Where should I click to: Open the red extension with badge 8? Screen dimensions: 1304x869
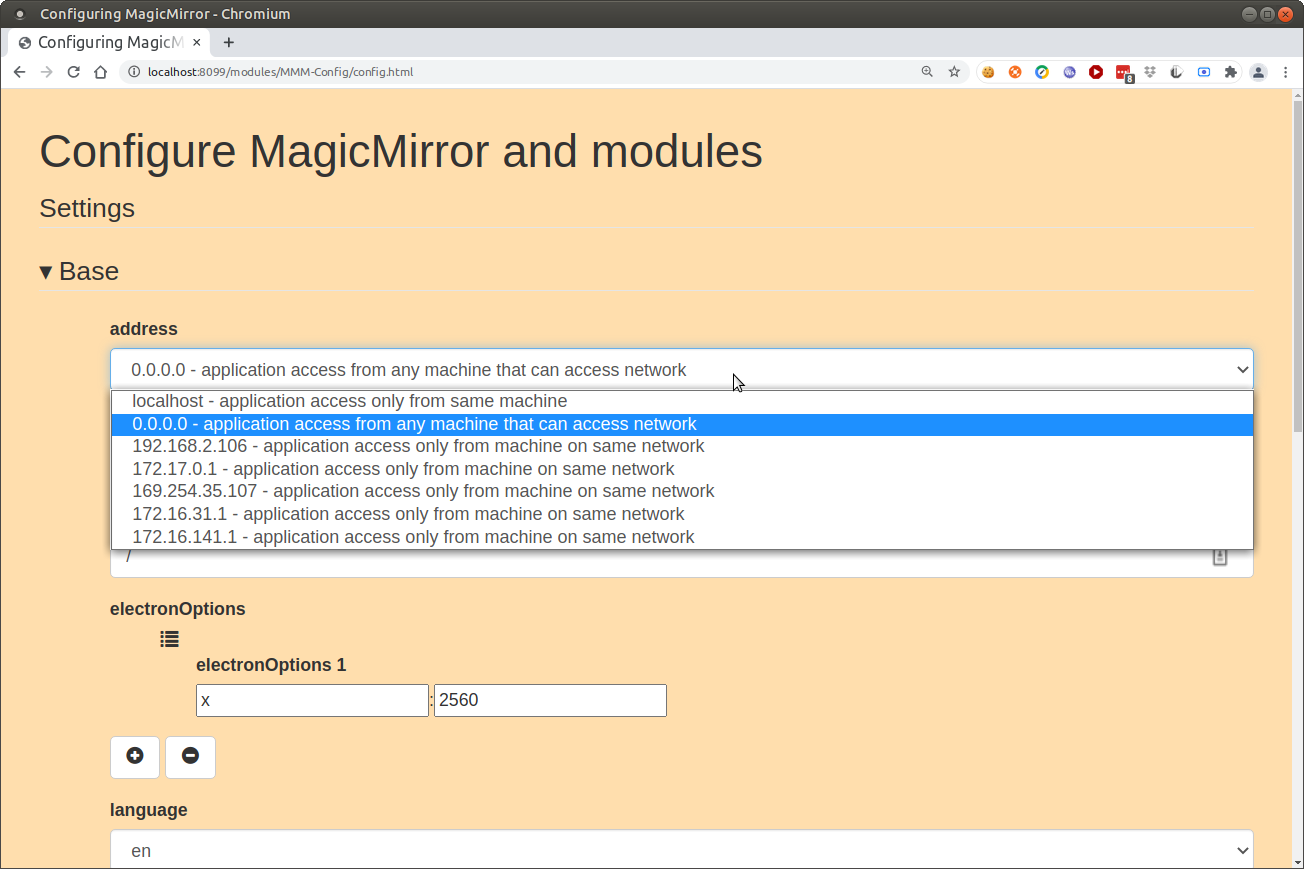click(x=1124, y=73)
